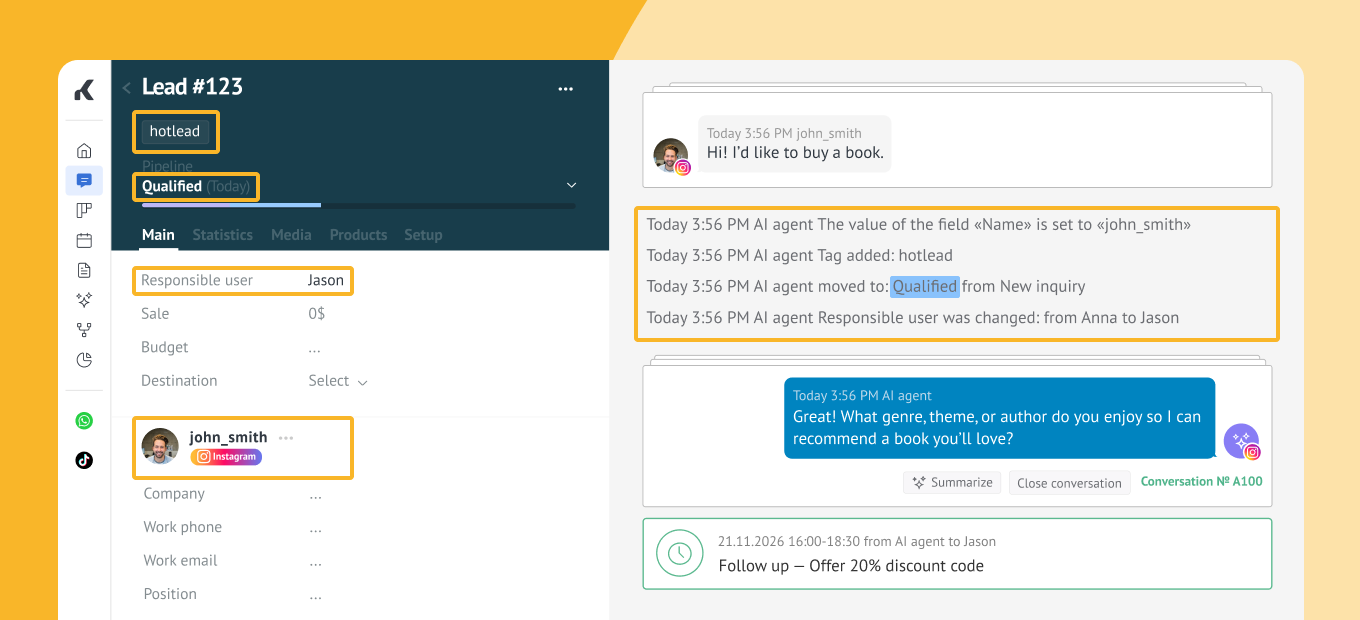Click the Summarize button

952,482
